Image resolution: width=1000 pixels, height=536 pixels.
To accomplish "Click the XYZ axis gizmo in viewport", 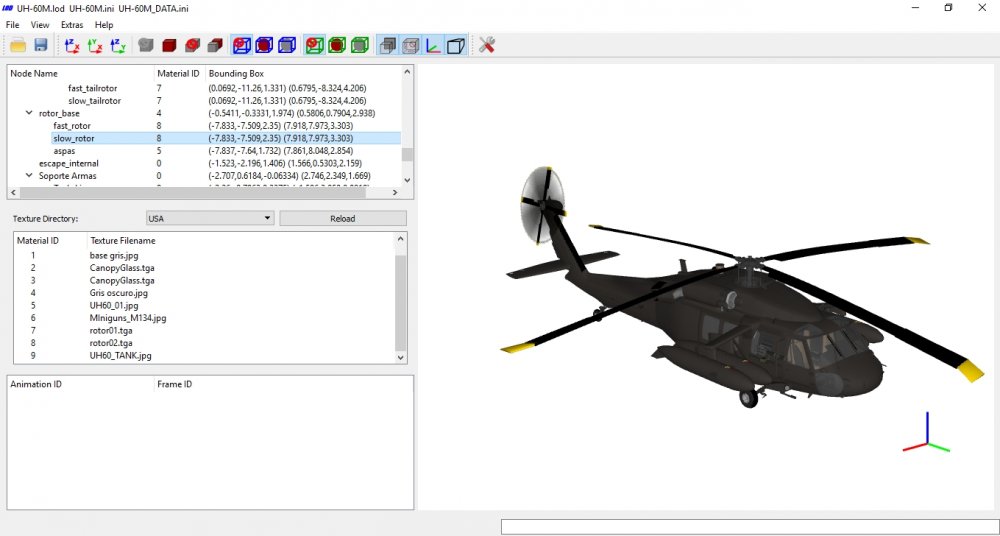I will point(927,432).
